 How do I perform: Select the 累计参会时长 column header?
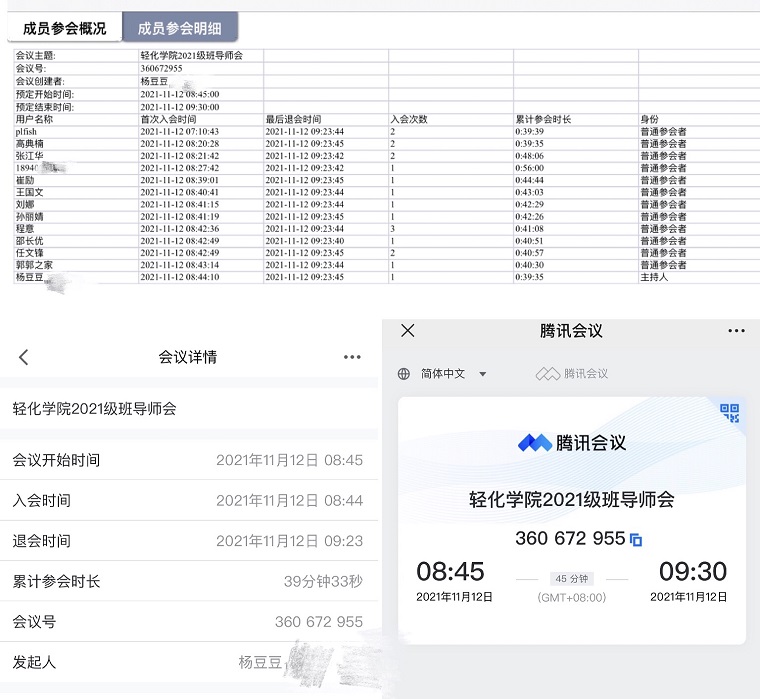point(543,119)
